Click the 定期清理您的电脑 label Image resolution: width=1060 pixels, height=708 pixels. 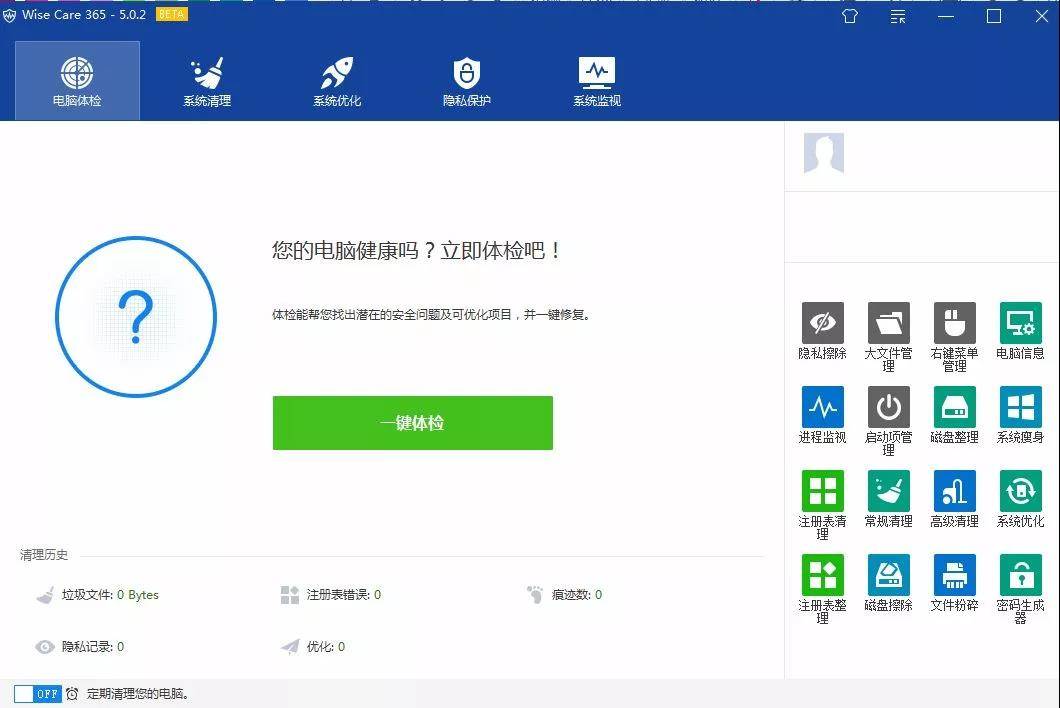tap(138, 694)
